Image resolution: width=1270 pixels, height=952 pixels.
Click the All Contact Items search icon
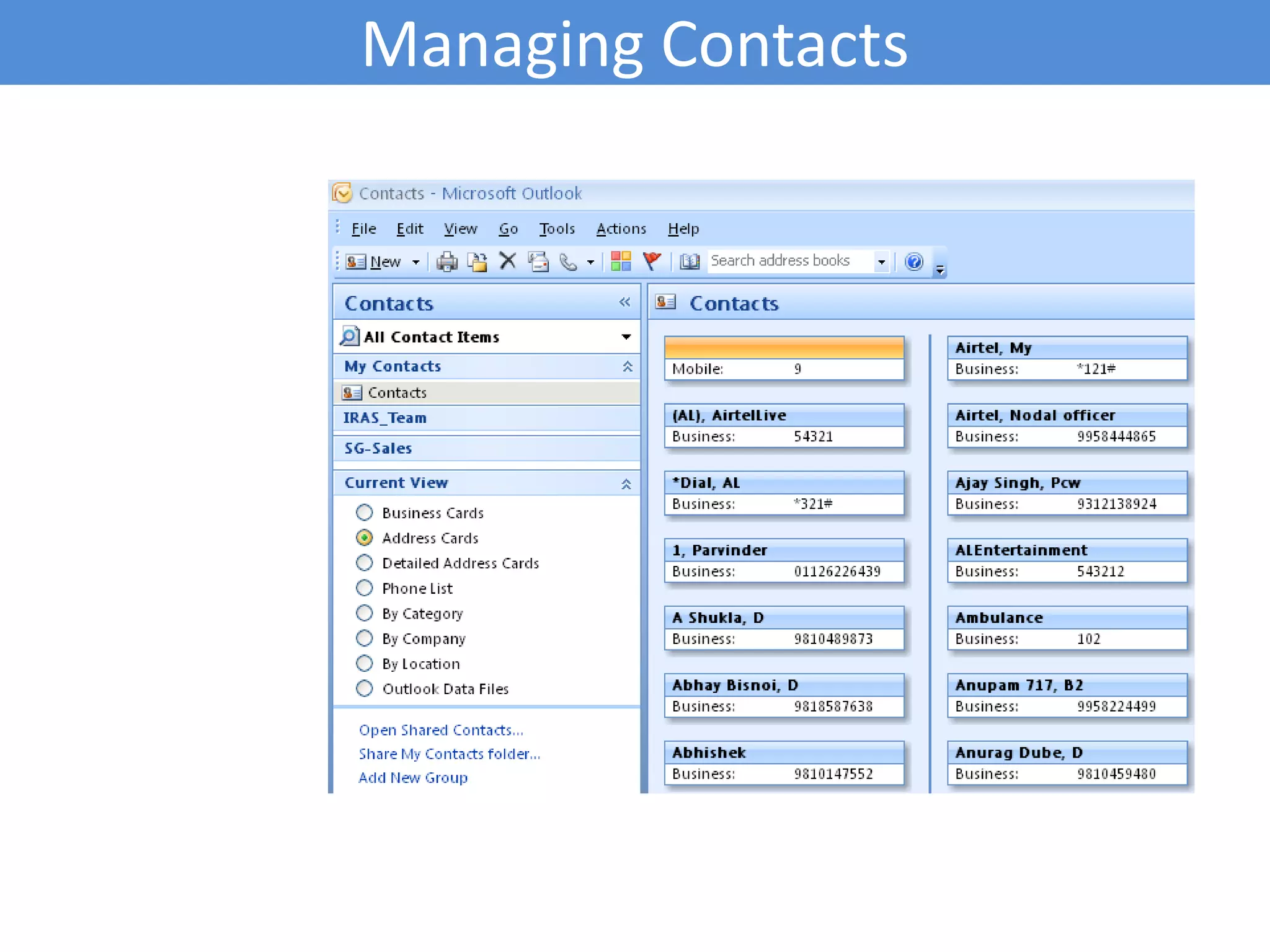click(x=349, y=336)
